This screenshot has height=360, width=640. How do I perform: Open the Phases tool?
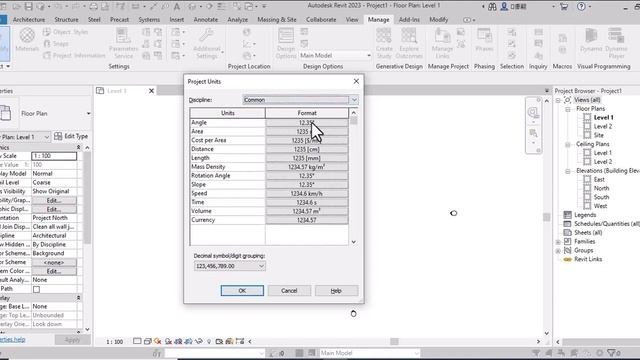(484, 40)
